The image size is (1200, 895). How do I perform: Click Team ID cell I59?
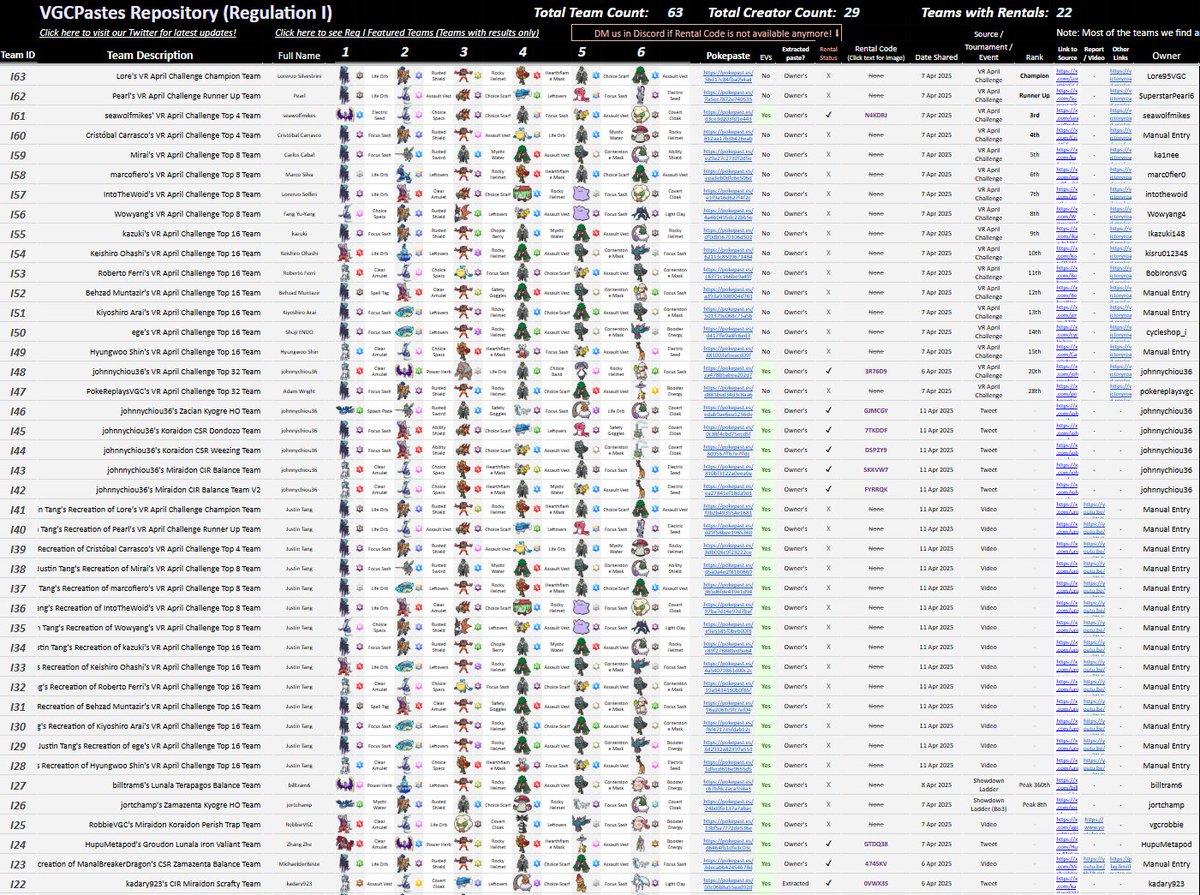(18, 155)
